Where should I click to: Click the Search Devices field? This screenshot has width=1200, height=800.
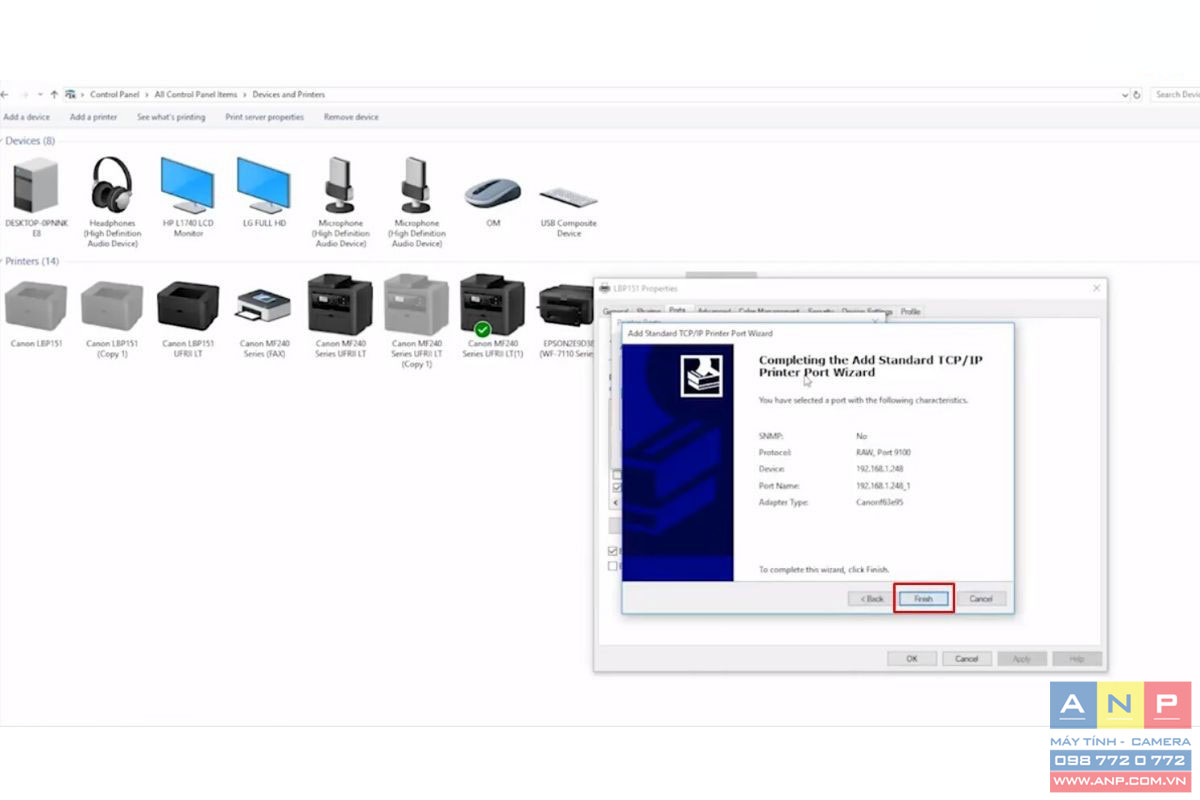(1175, 94)
